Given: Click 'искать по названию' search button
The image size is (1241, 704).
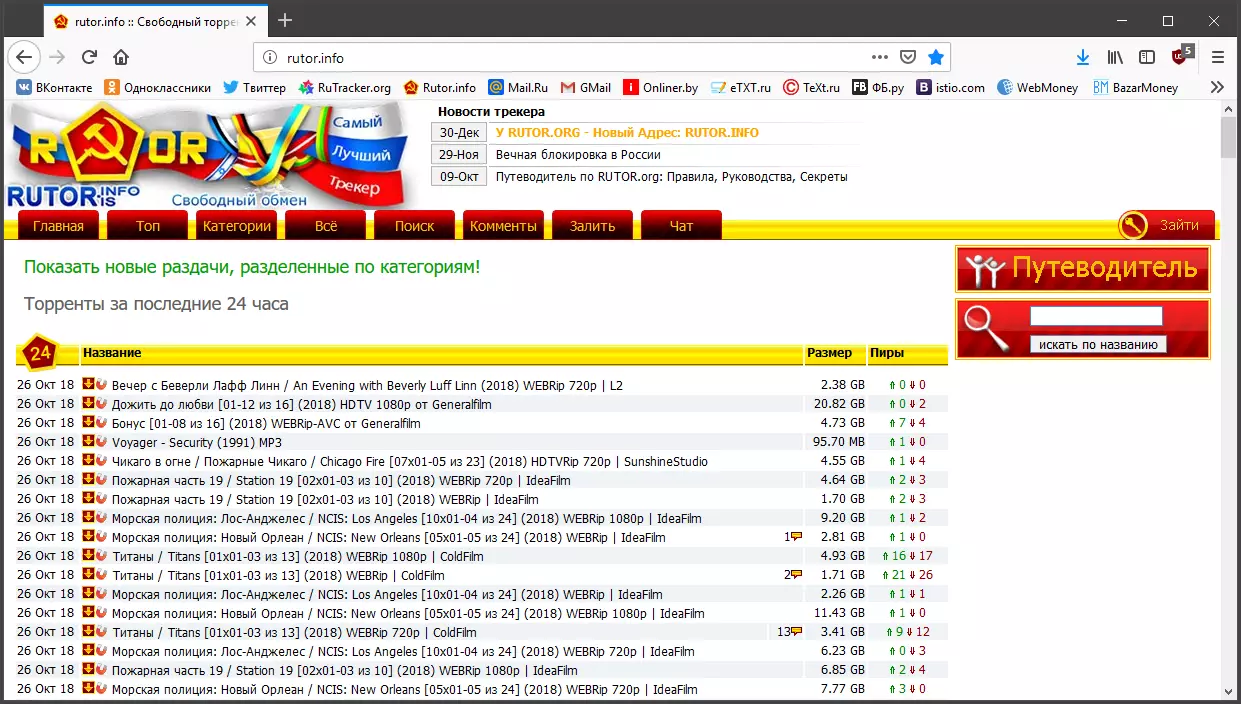Looking at the screenshot, I should click(1098, 344).
